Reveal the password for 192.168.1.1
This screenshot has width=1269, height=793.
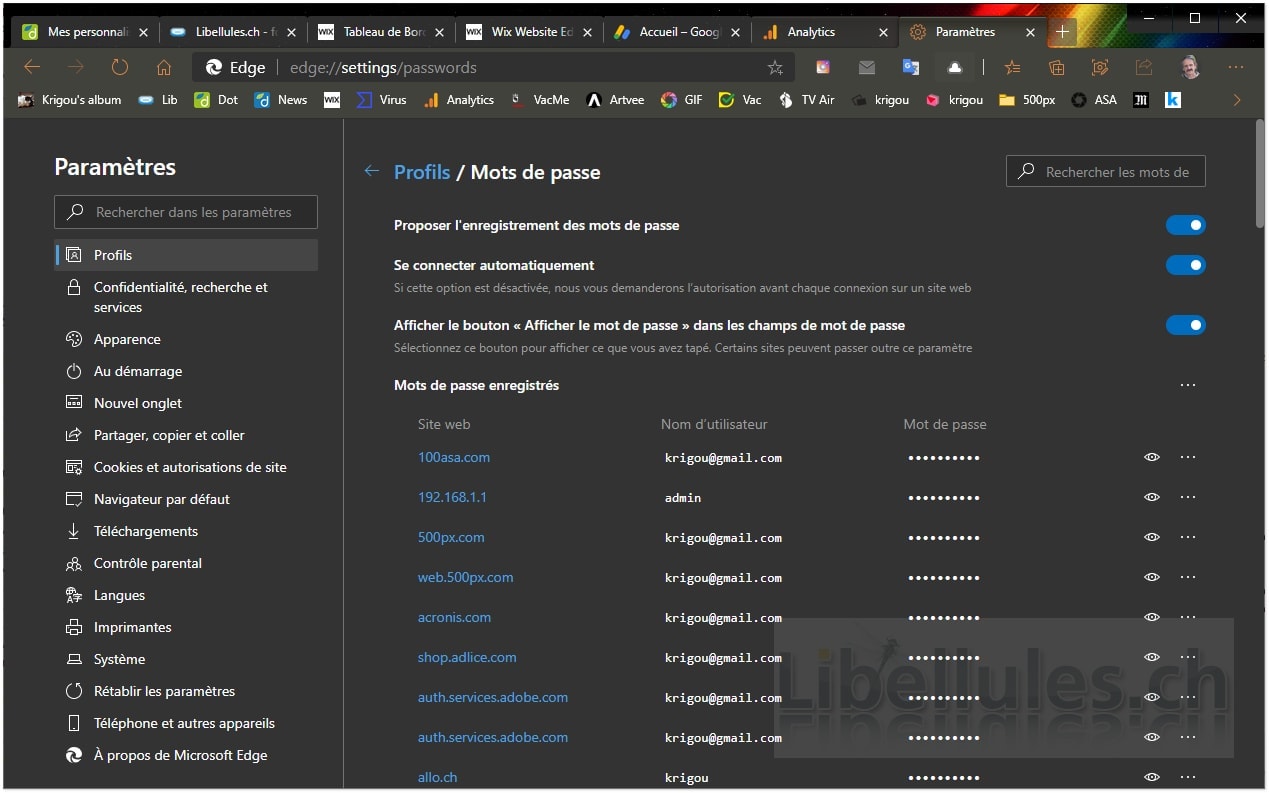1152,497
